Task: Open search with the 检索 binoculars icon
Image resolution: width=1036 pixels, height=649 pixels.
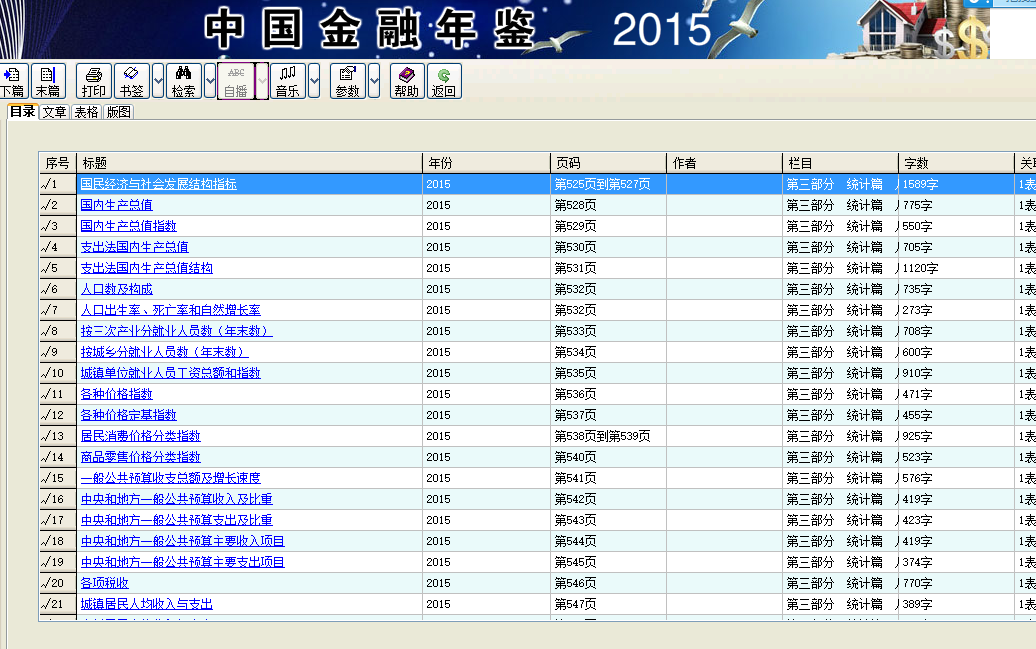Action: pos(184,81)
